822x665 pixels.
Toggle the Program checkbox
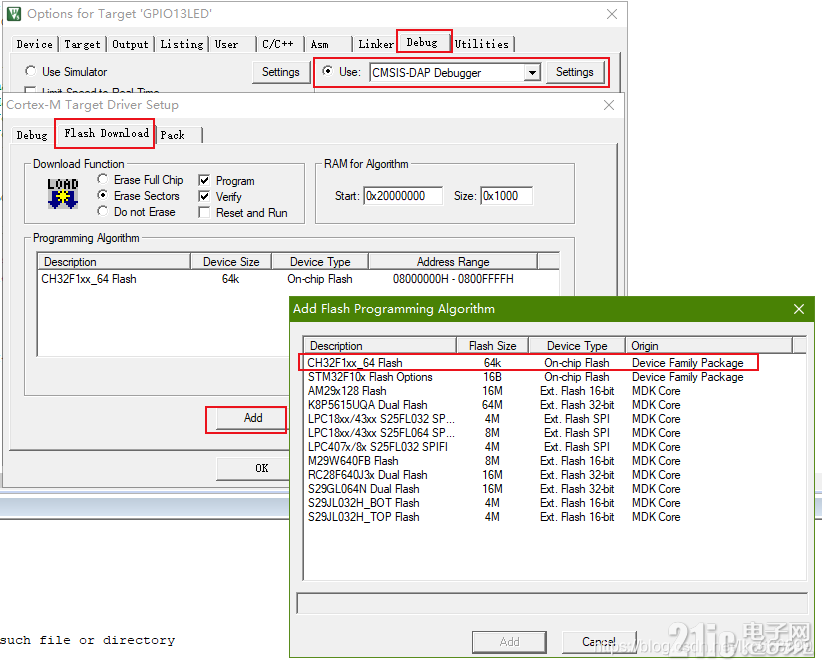tap(204, 181)
